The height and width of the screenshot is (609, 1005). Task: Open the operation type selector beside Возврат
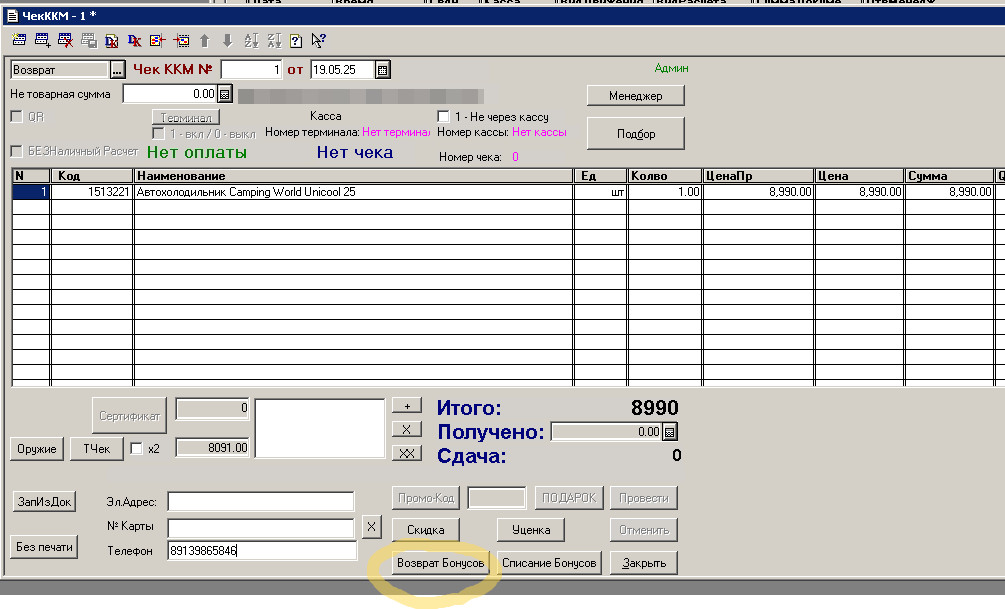click(117, 69)
